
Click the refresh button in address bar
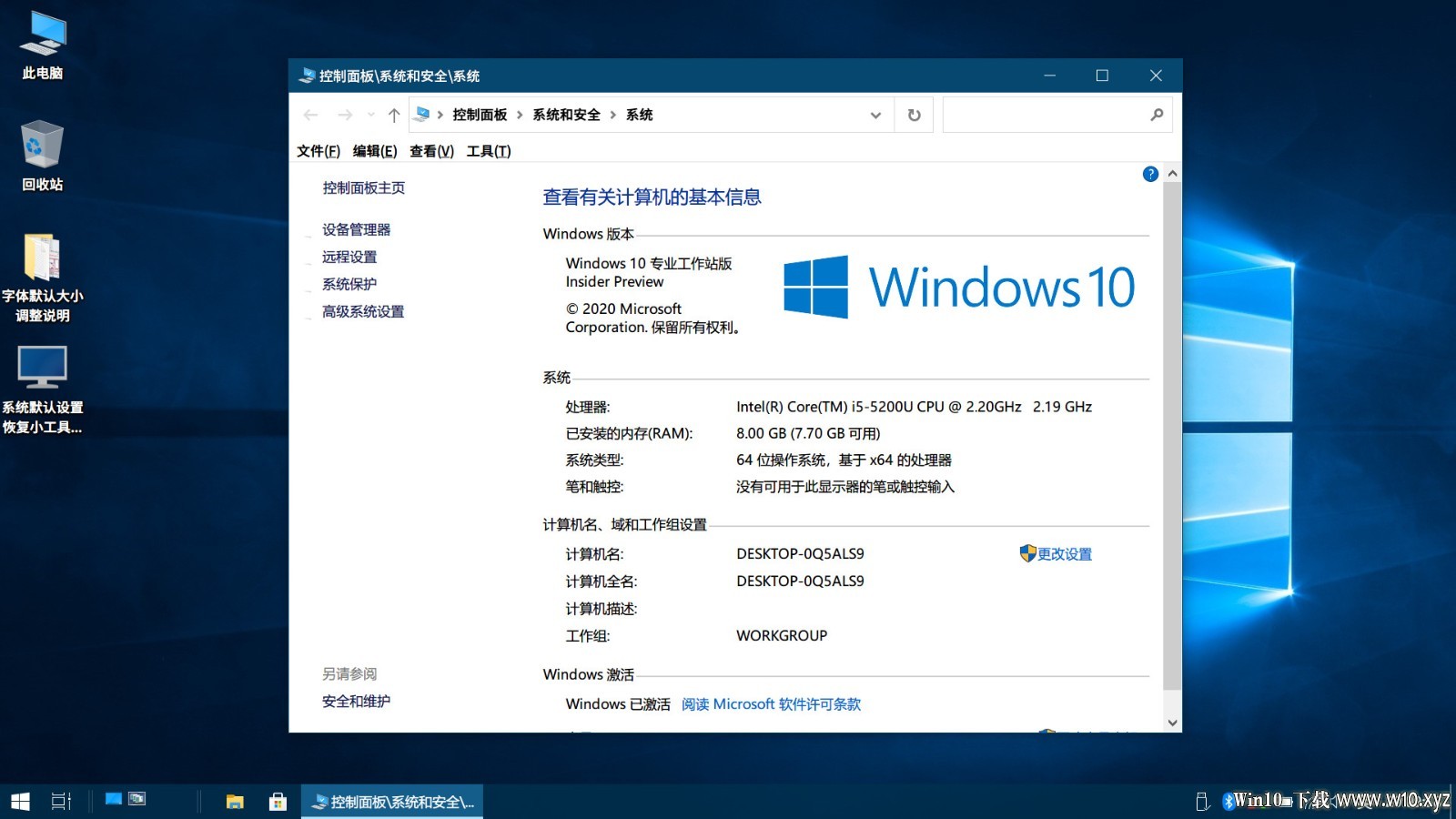point(914,116)
